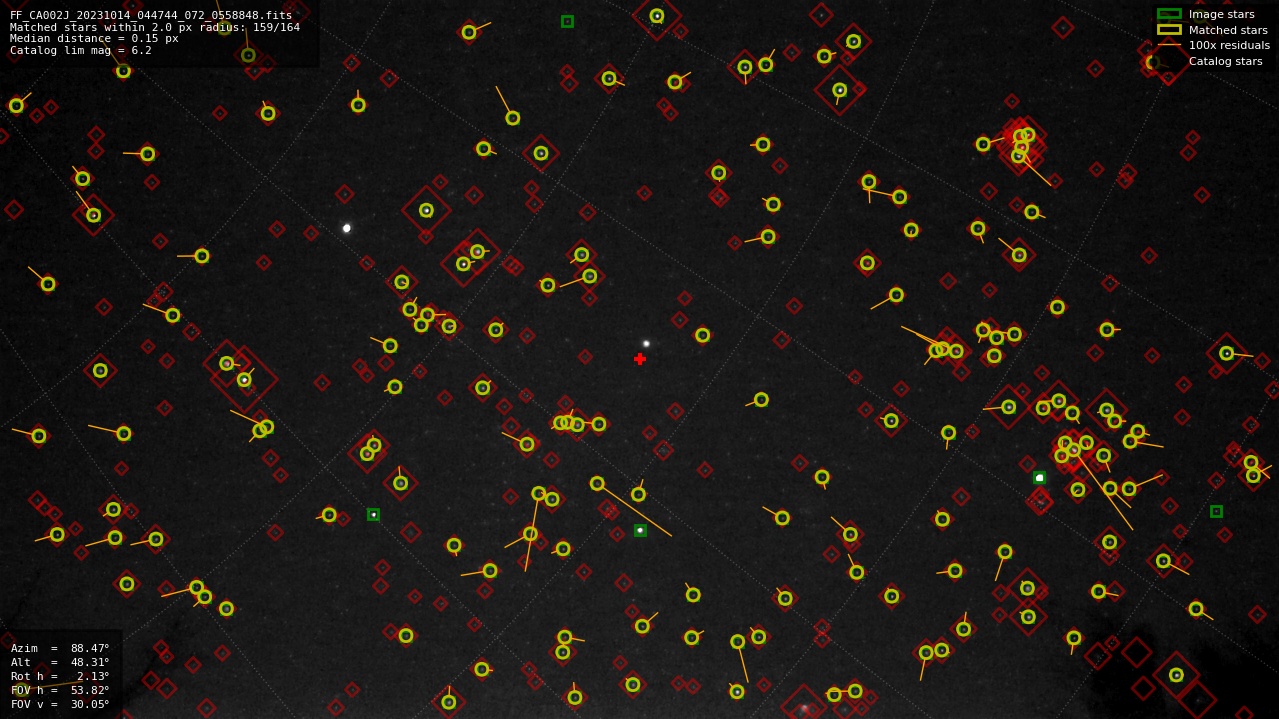Select the FITS file name in the header
Image resolution: width=1279 pixels, height=719 pixels.
(x=151, y=15)
